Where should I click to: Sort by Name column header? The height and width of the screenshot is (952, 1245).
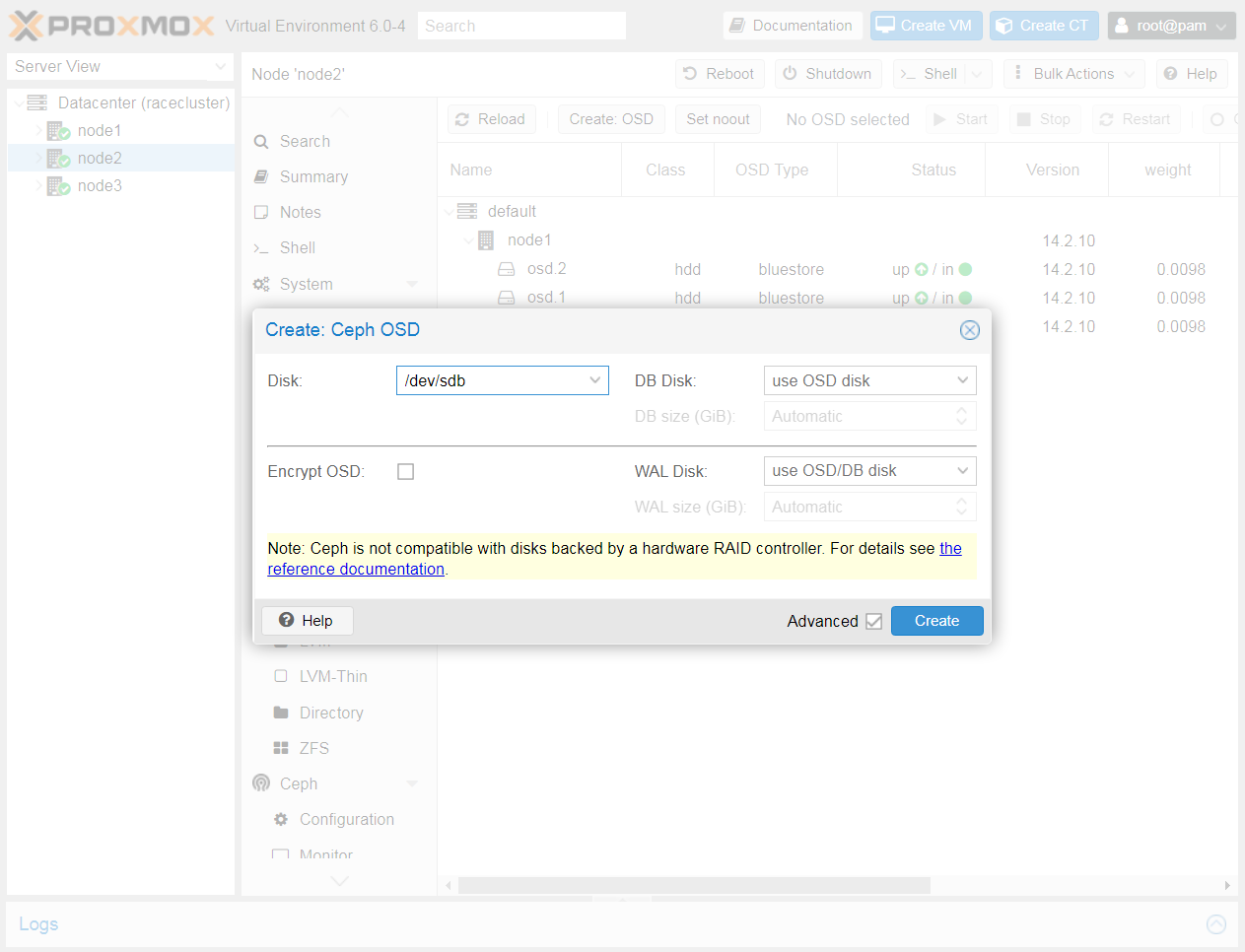pos(530,170)
